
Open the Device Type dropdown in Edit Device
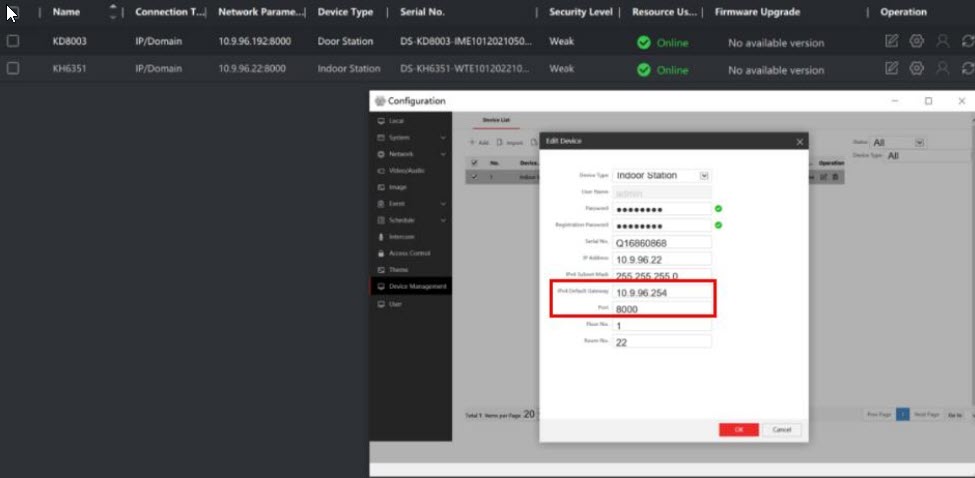pos(704,175)
